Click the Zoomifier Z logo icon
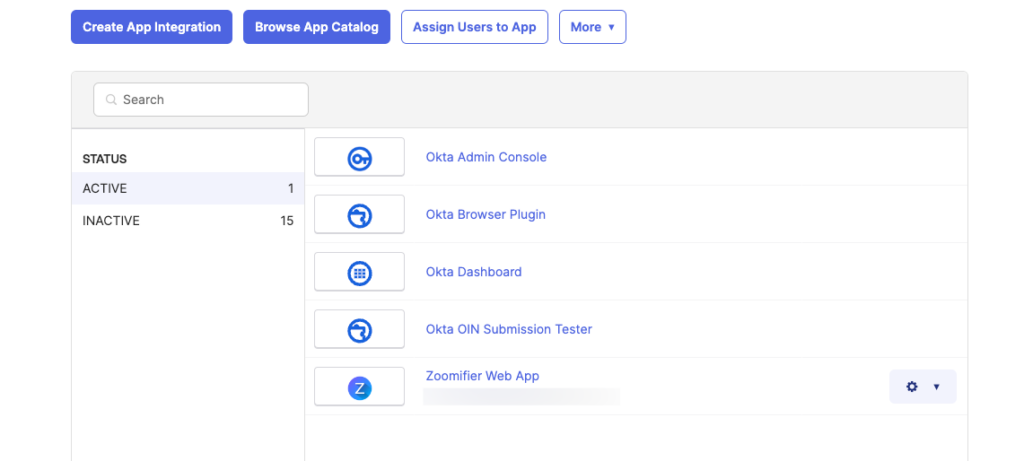 [x=359, y=389]
